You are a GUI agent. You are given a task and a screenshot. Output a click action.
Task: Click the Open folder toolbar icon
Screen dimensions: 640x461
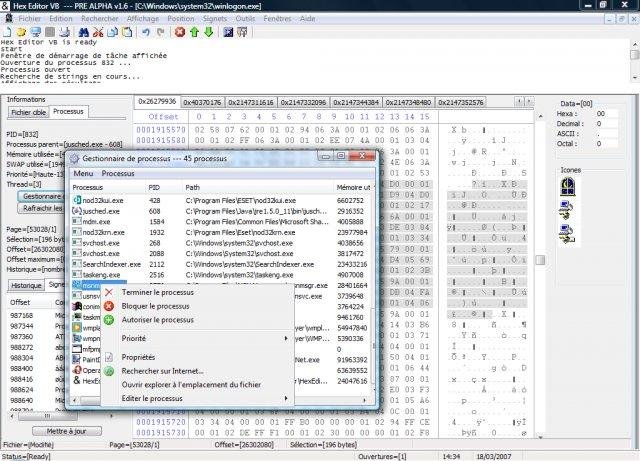point(21,32)
